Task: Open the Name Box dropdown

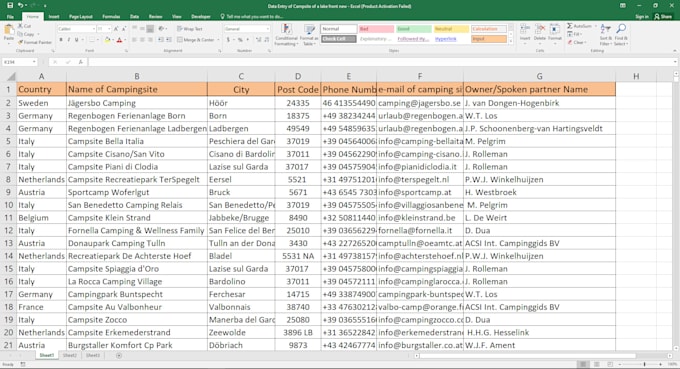Action: [34, 62]
